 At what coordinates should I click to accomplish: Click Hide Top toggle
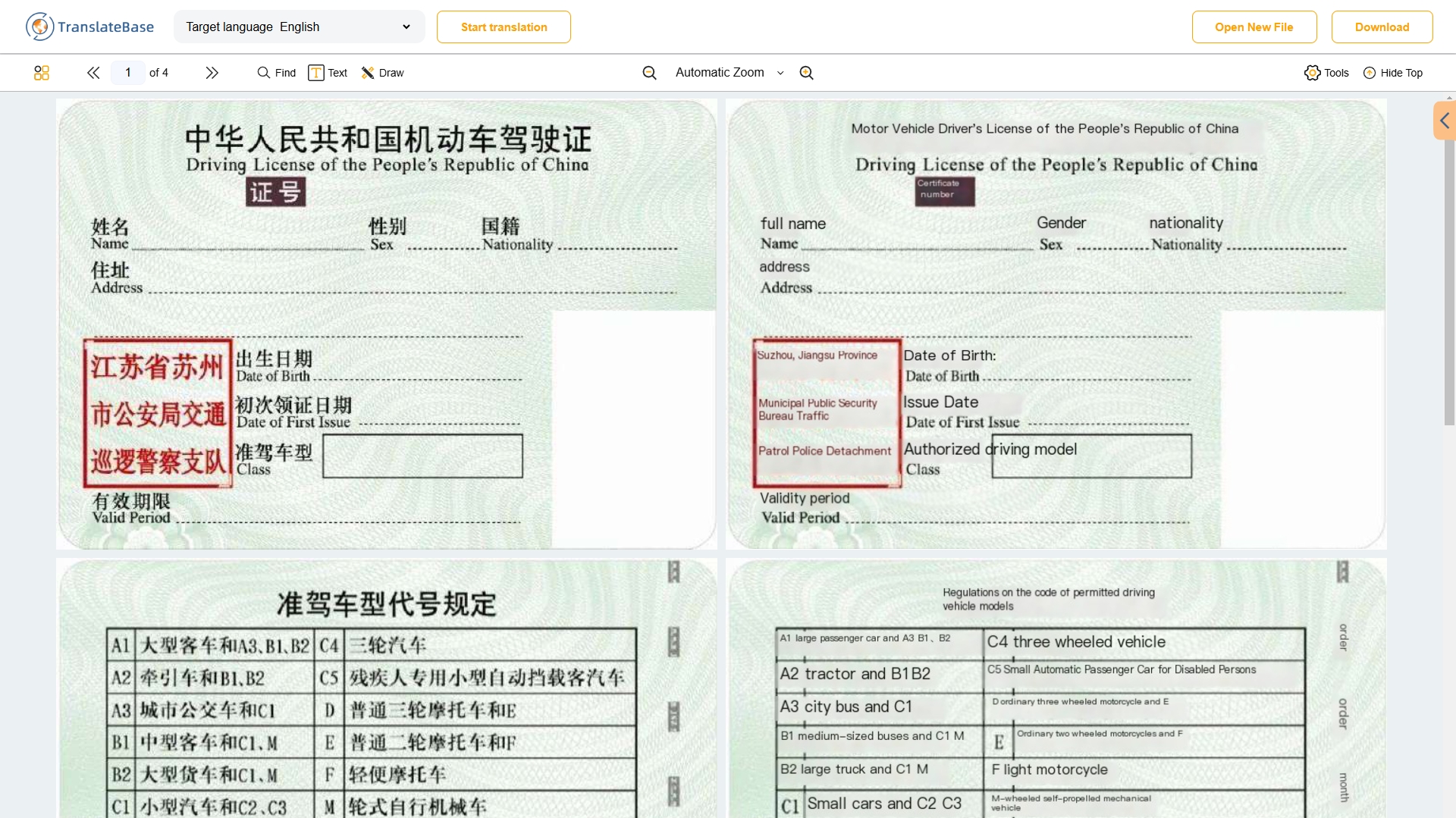pos(1393,73)
